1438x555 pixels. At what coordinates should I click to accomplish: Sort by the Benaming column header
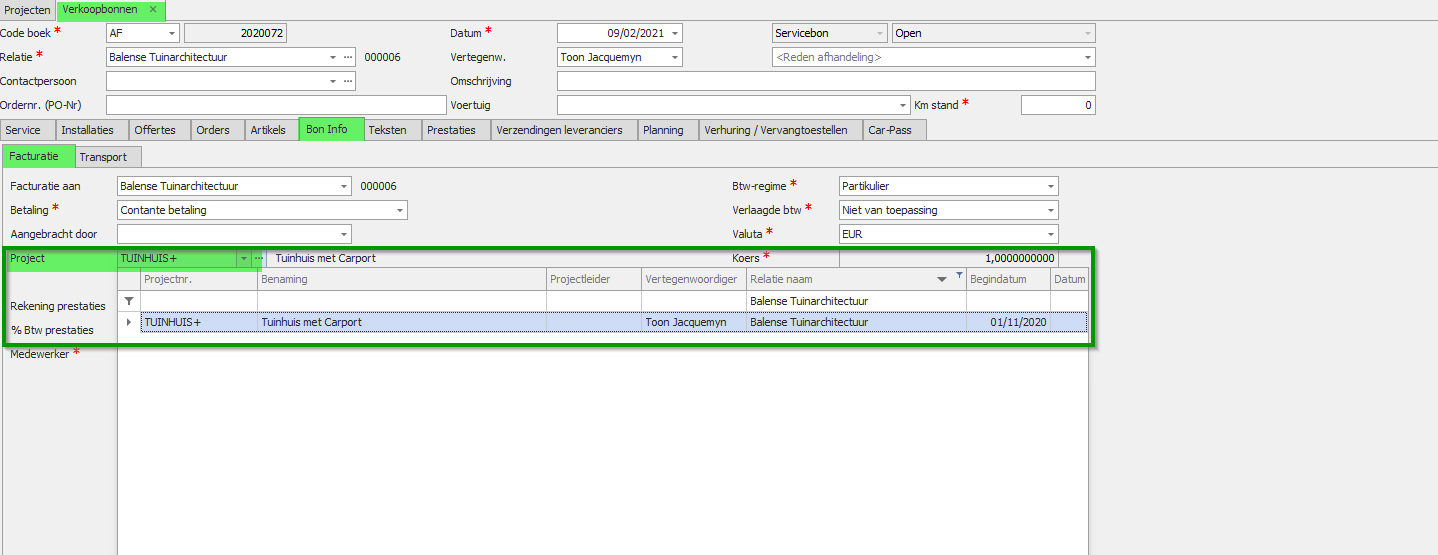coord(402,280)
